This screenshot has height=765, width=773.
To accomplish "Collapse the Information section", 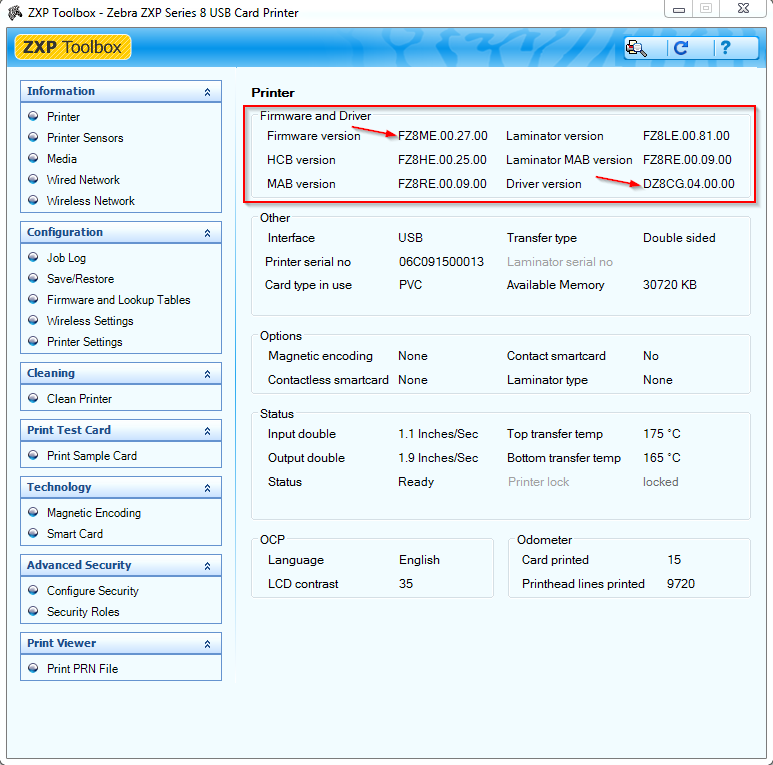I will [207, 92].
